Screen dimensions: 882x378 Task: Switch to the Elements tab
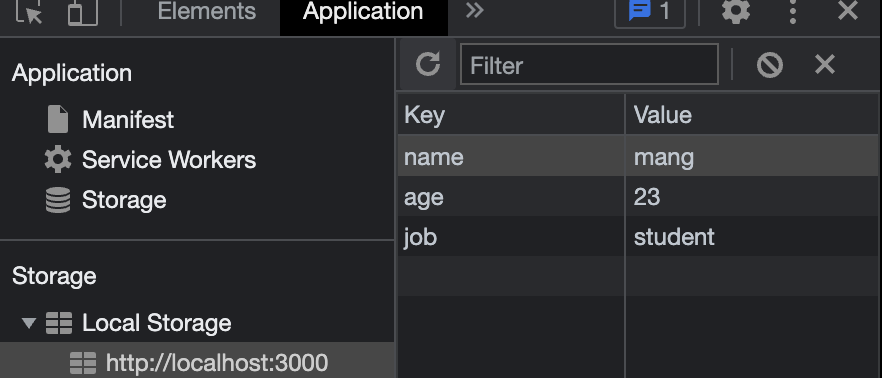[x=206, y=11]
